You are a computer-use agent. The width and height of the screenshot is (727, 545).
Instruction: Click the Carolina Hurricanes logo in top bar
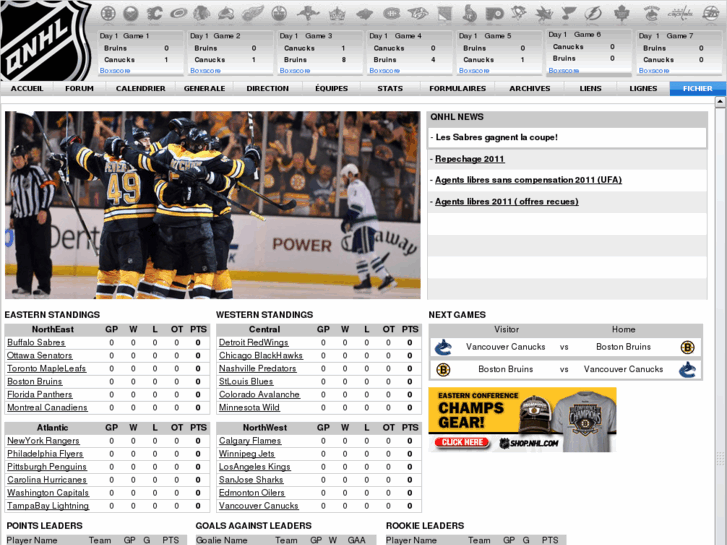point(179,13)
